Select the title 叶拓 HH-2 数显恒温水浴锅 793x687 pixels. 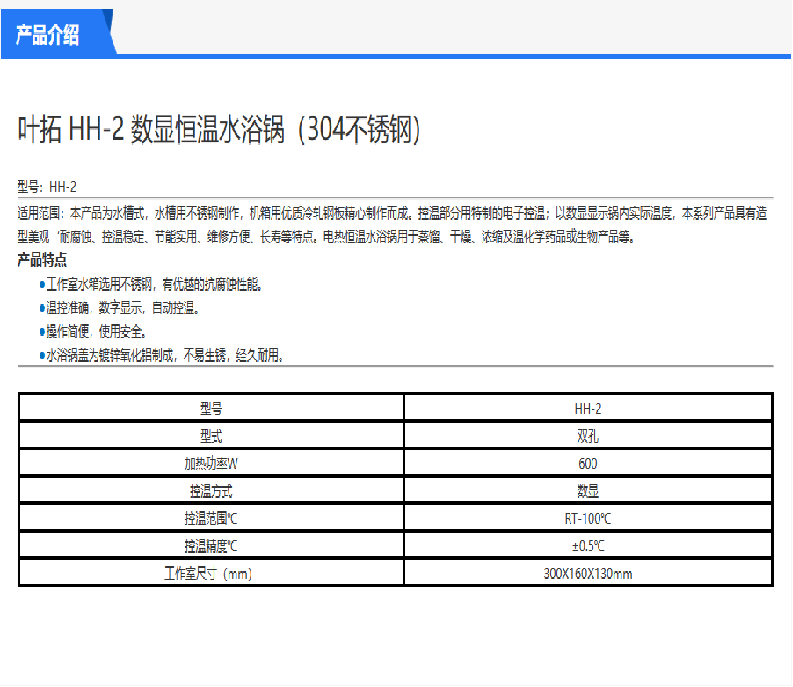tap(219, 130)
